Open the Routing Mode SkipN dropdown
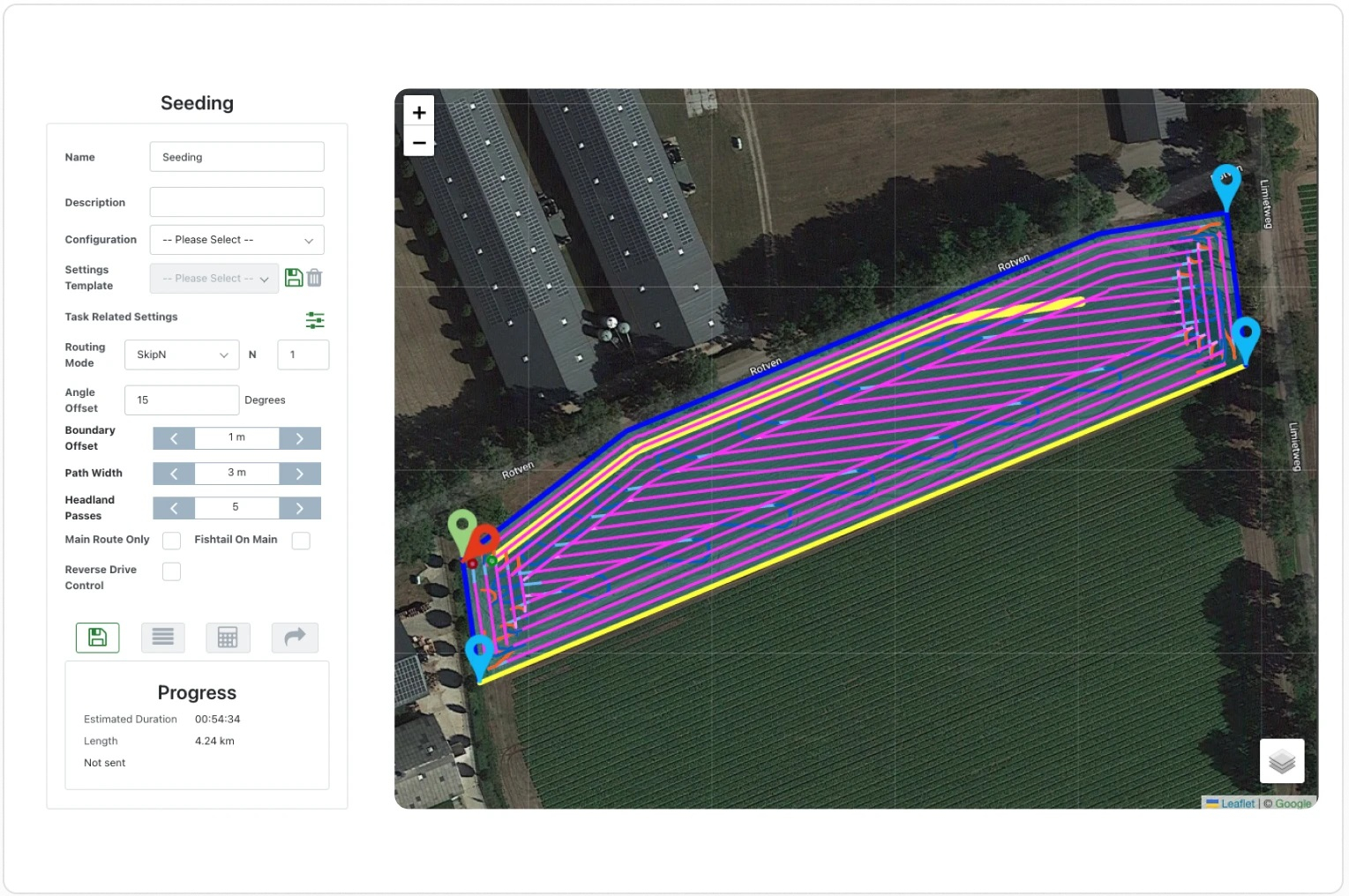Image resolution: width=1349 pixels, height=896 pixels. (181, 355)
